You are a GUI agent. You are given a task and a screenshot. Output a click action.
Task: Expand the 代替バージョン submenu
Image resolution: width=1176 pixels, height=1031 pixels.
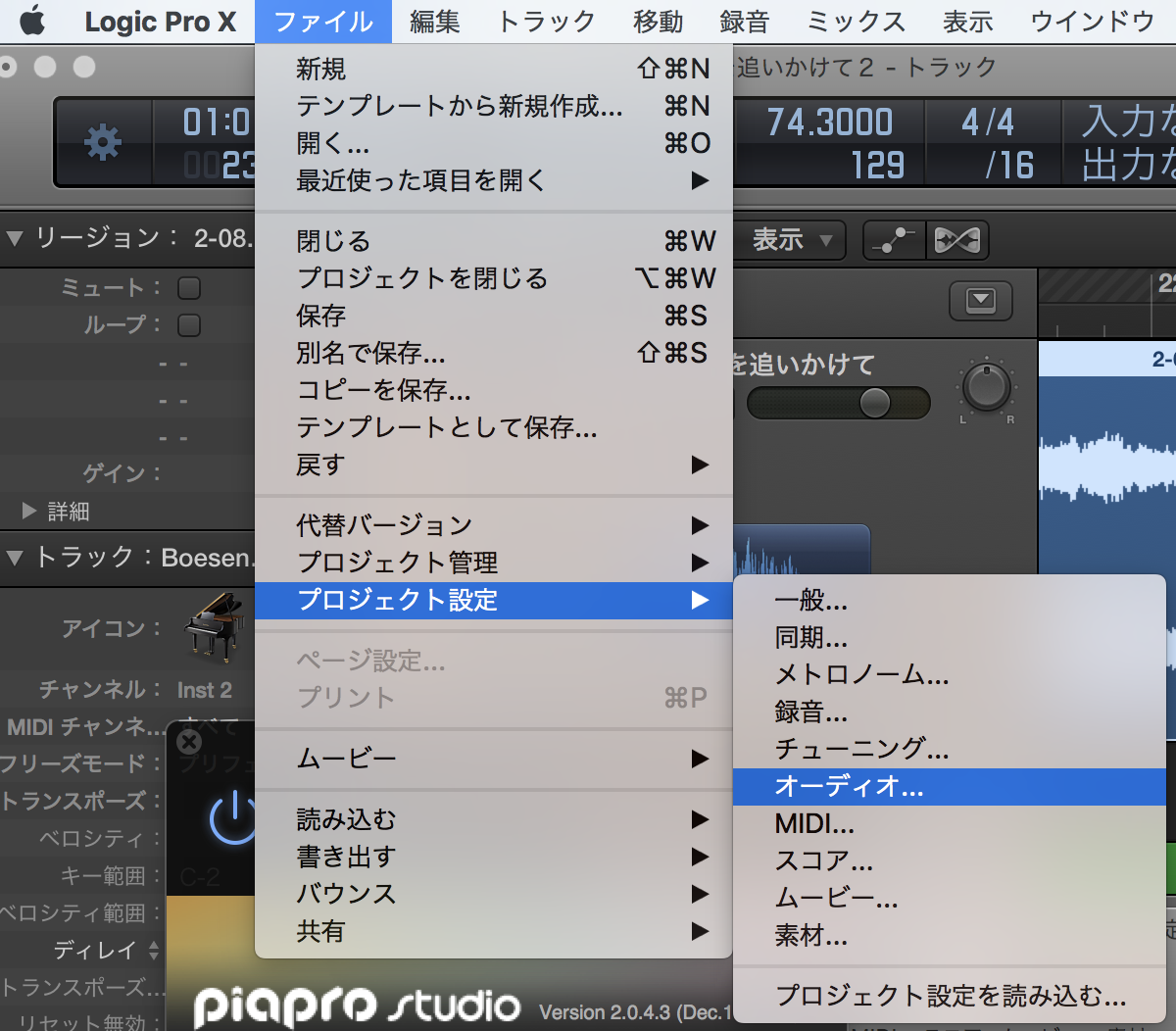(x=494, y=525)
